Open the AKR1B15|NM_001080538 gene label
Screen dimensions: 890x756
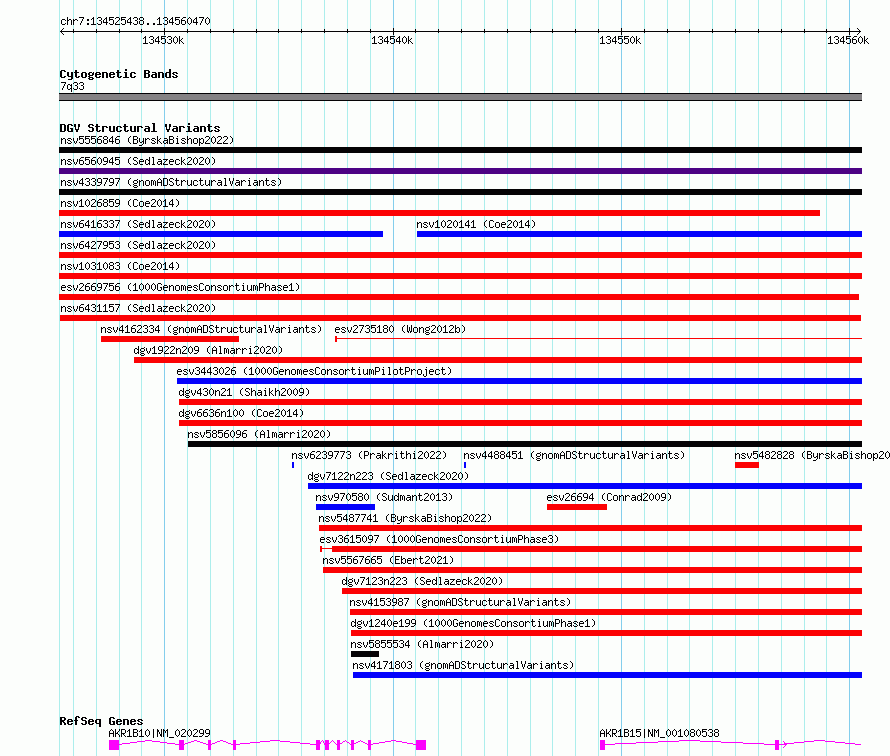tap(659, 733)
